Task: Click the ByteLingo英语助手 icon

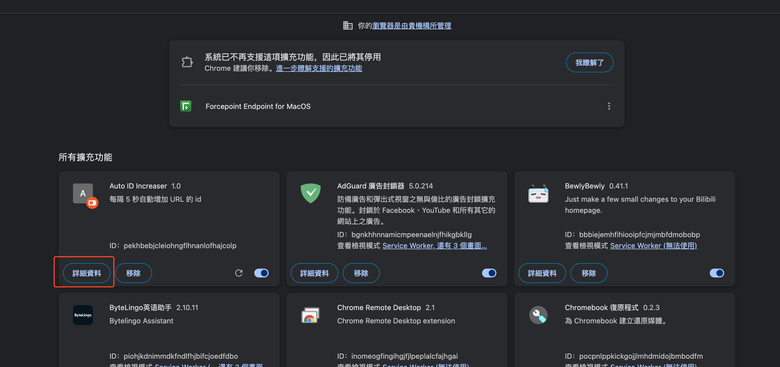Action: 83,315
